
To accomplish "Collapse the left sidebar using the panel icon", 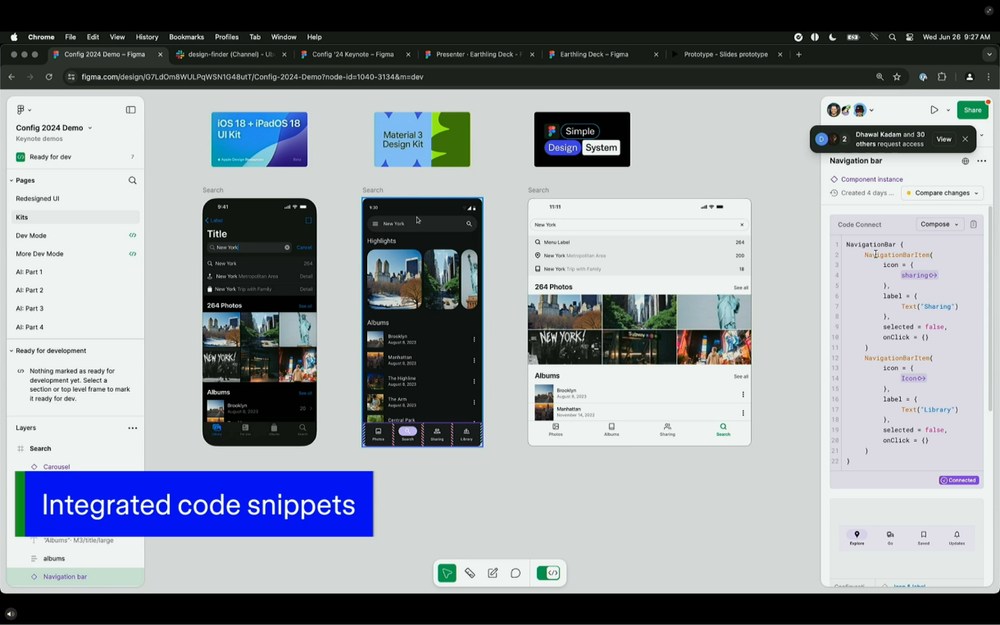I will [x=130, y=110].
